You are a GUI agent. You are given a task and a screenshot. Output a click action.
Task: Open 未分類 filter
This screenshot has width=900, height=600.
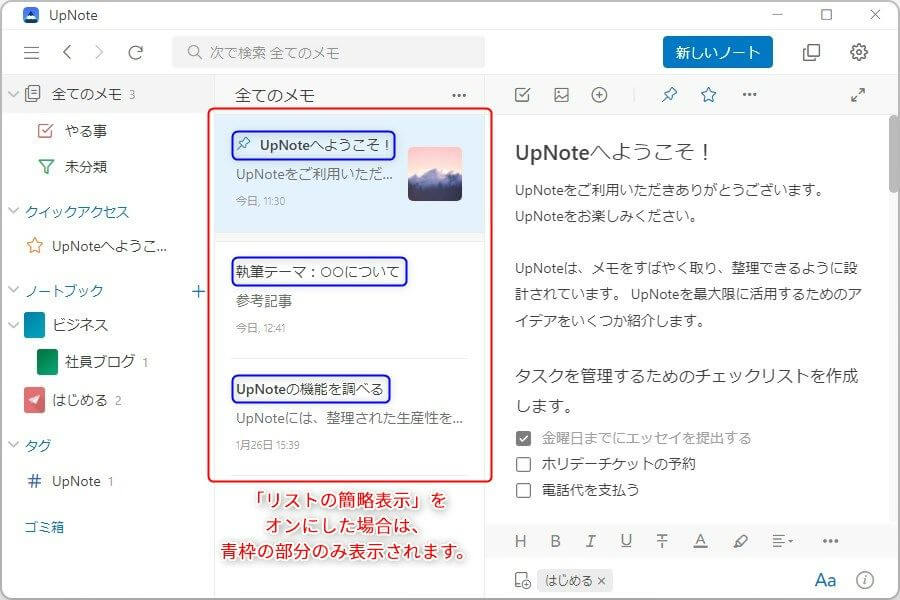[x=85, y=167]
